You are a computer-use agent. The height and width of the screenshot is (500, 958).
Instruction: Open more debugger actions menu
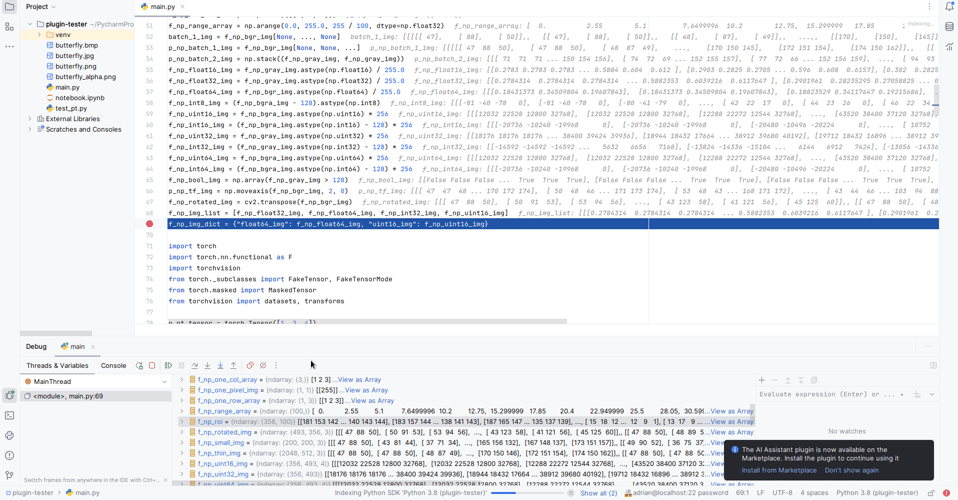click(x=276, y=366)
